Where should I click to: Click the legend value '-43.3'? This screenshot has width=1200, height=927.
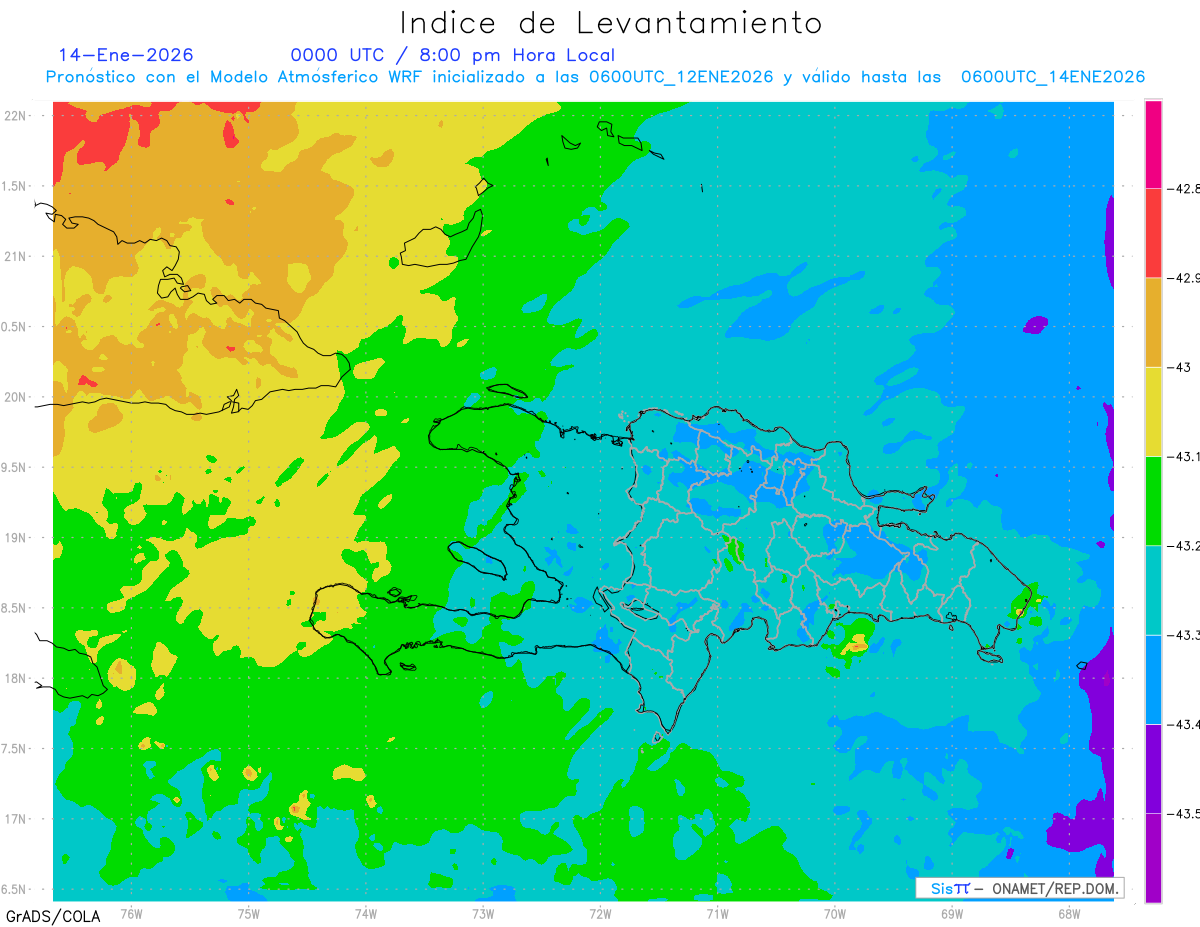1184,635
